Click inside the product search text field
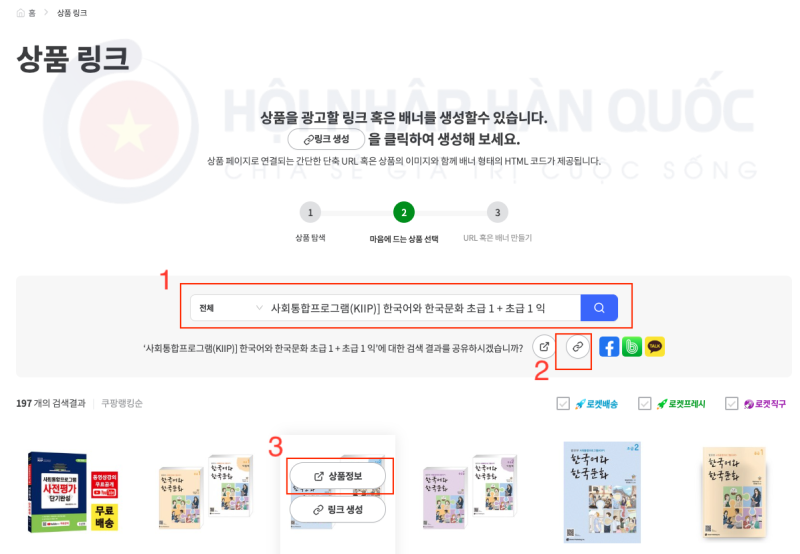Screen dimensions: 800x554 tap(422, 308)
